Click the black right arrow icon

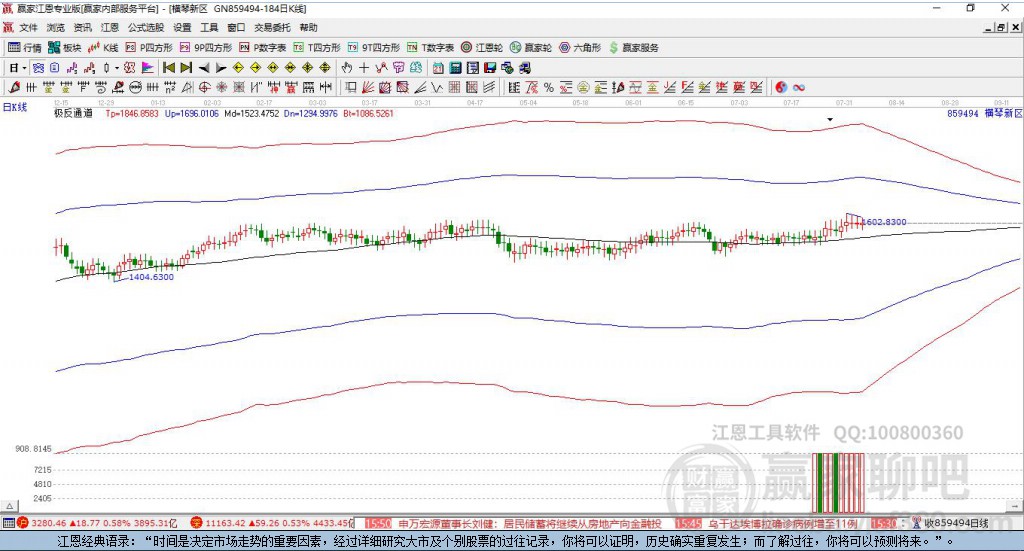coord(221,68)
